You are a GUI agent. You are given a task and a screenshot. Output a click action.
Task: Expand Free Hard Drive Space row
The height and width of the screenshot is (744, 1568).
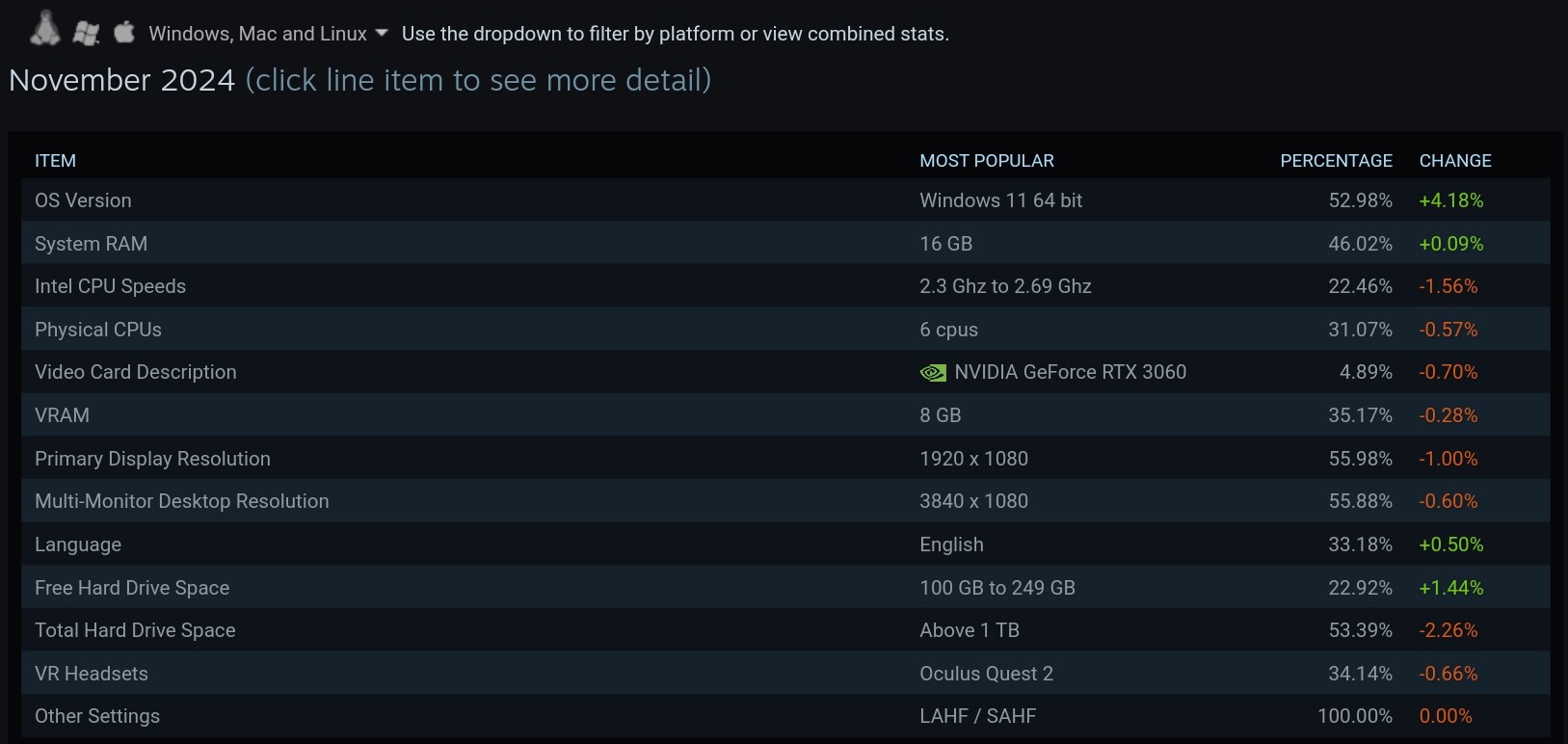(x=785, y=588)
